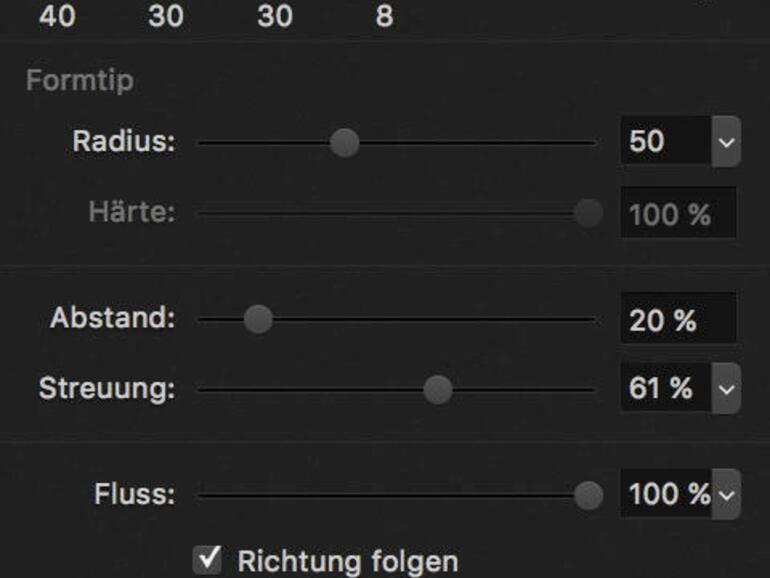The height and width of the screenshot is (578, 770).
Task: Click the Härte slider handle
Action: coord(588,212)
